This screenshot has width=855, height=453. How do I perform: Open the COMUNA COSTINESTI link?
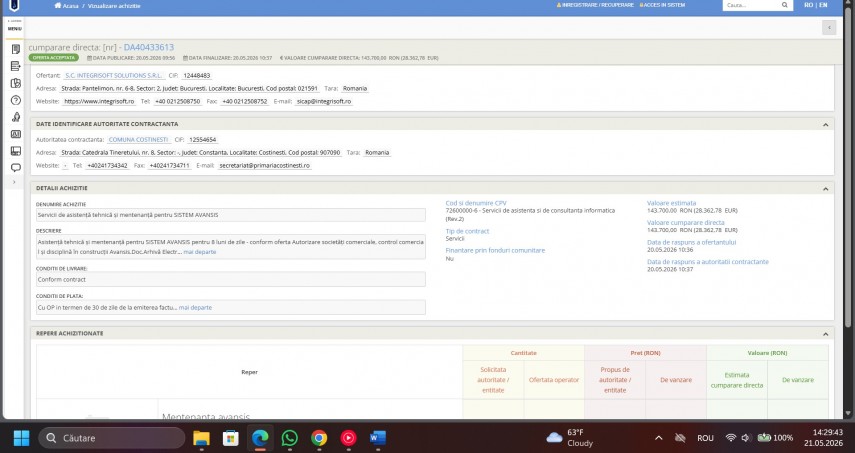tap(139, 140)
